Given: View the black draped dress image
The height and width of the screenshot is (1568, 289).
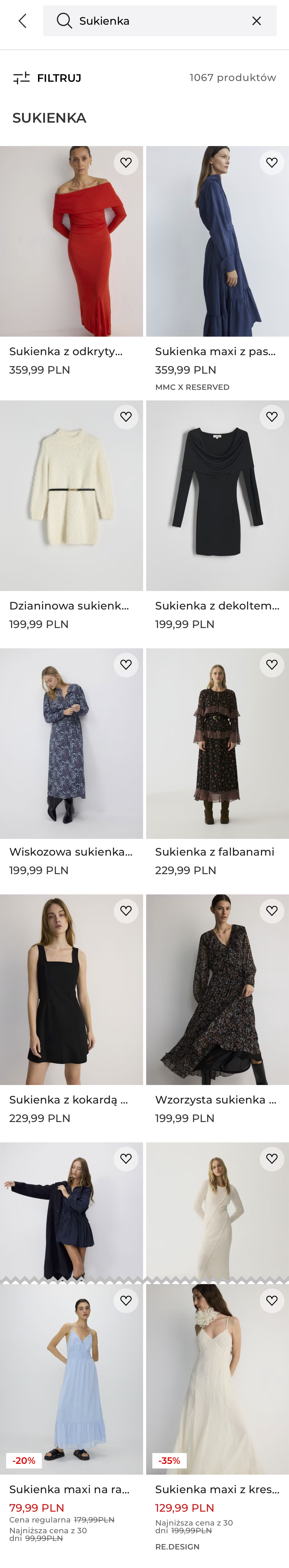Looking at the screenshot, I should [x=217, y=496].
